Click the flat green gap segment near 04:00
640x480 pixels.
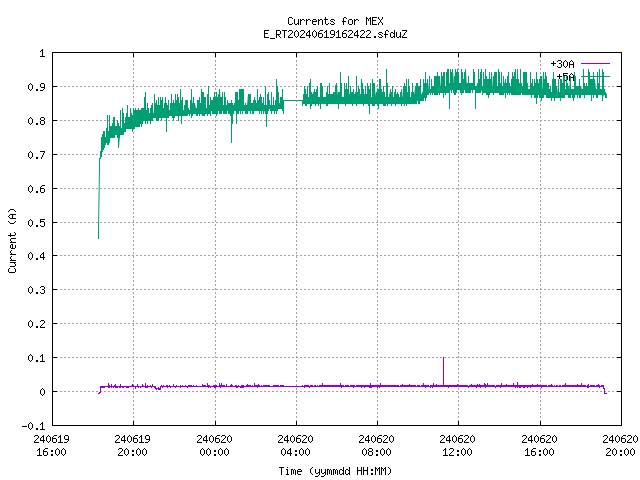click(293, 100)
